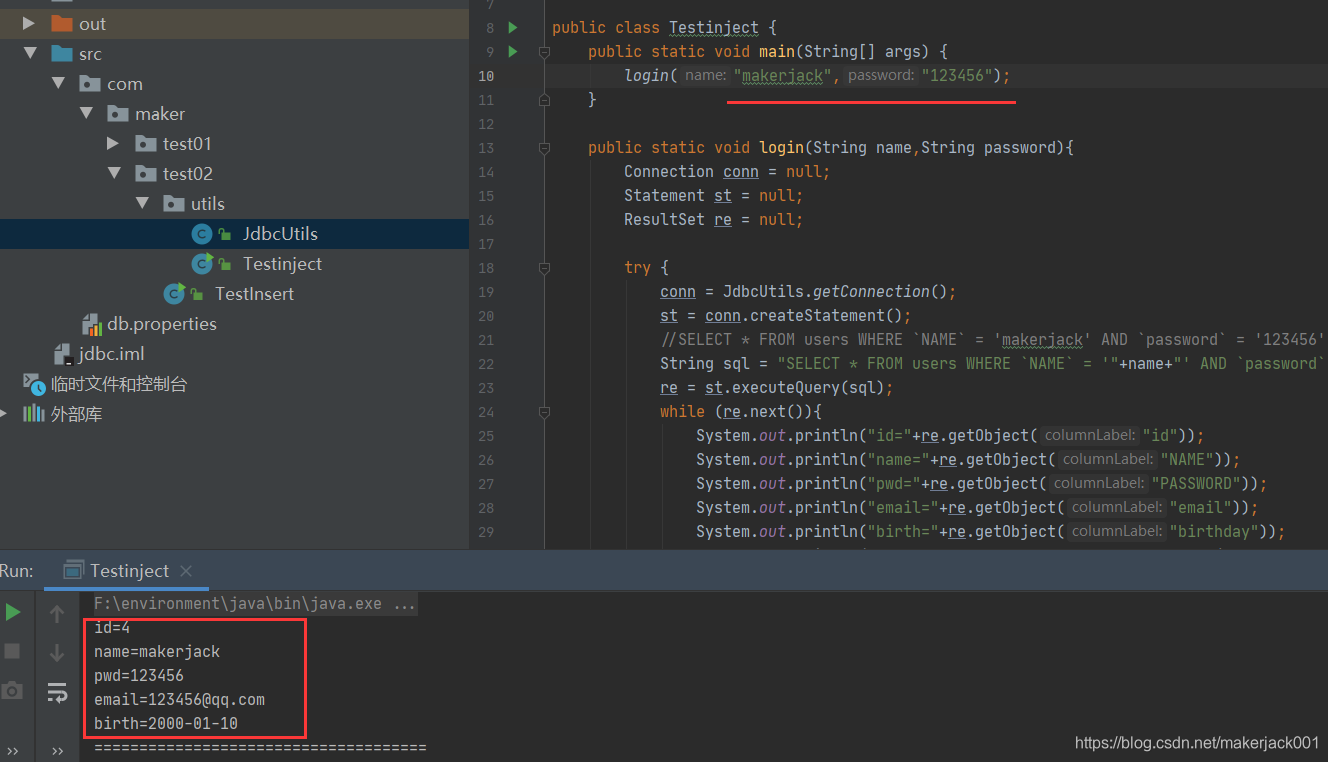The image size is (1328, 762).
Task: Click the utils package folder icon
Action: [174, 203]
